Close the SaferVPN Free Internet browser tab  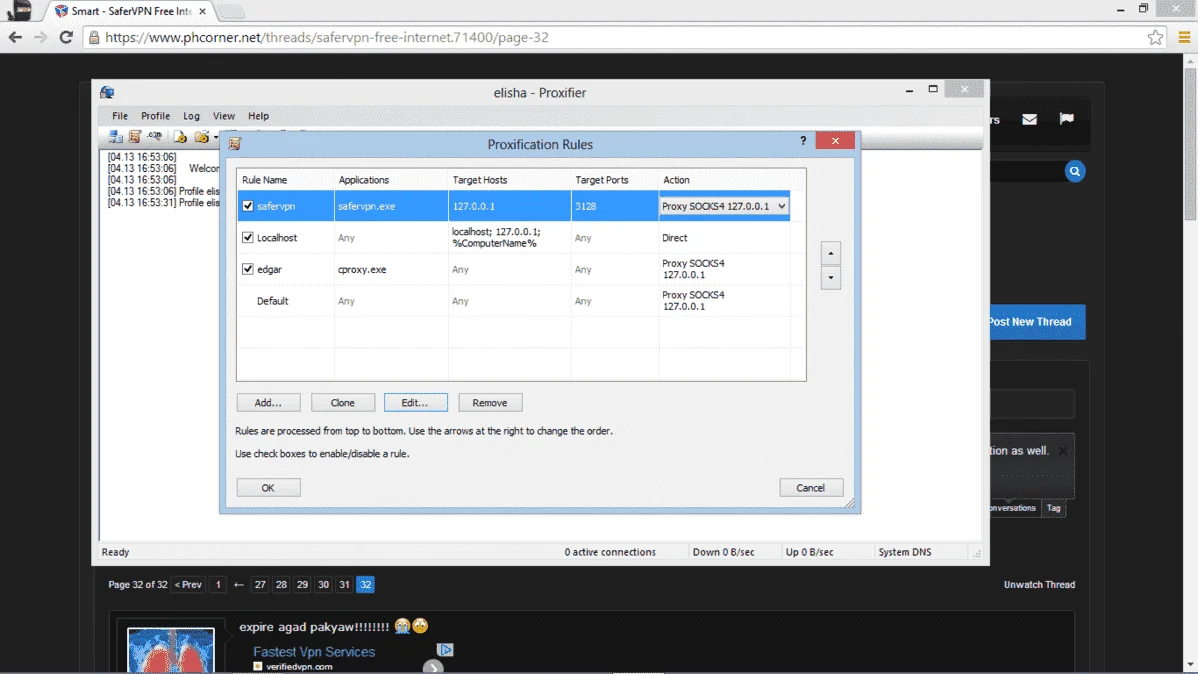point(202,11)
